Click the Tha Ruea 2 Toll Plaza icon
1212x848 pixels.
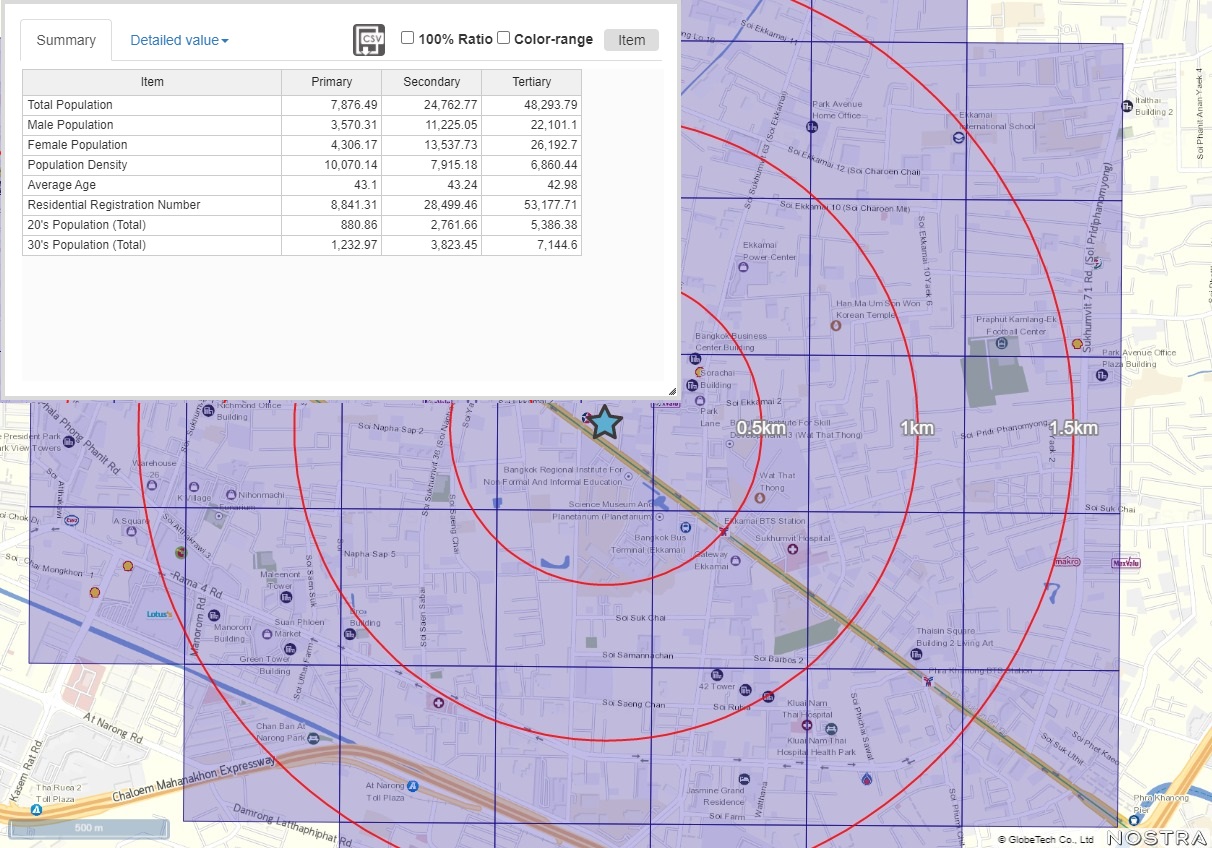(37, 811)
